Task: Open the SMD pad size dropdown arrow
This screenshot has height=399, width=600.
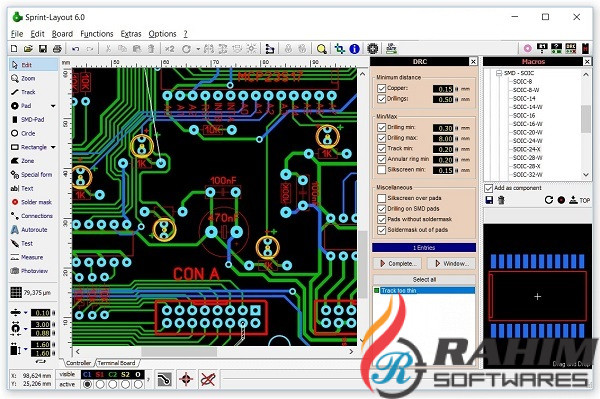Action: [x=26, y=349]
